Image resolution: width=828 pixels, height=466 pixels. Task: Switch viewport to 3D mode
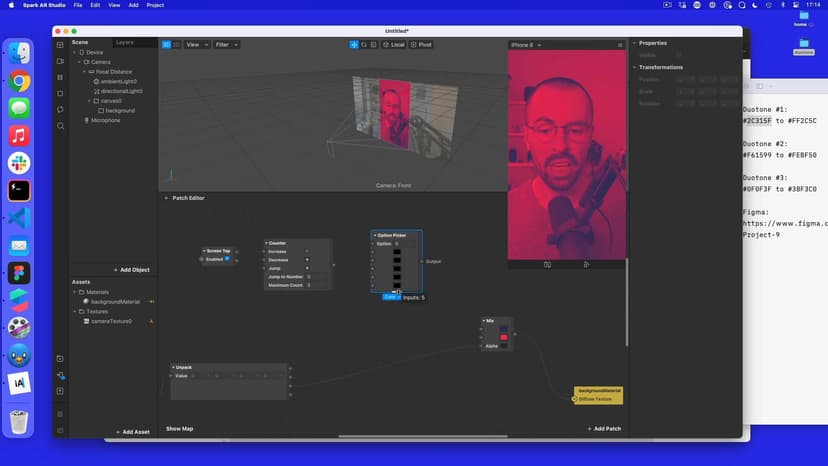166,45
